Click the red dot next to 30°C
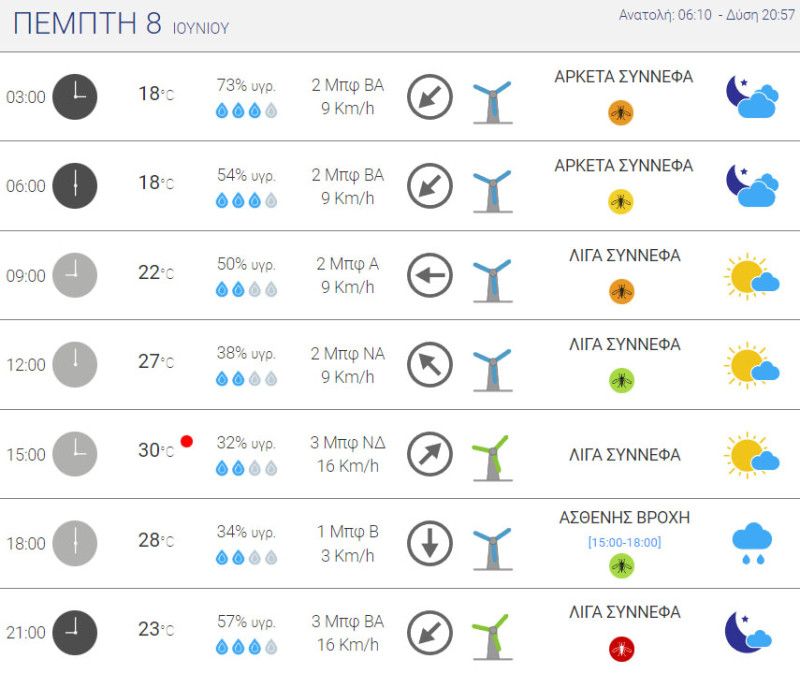 [187, 441]
